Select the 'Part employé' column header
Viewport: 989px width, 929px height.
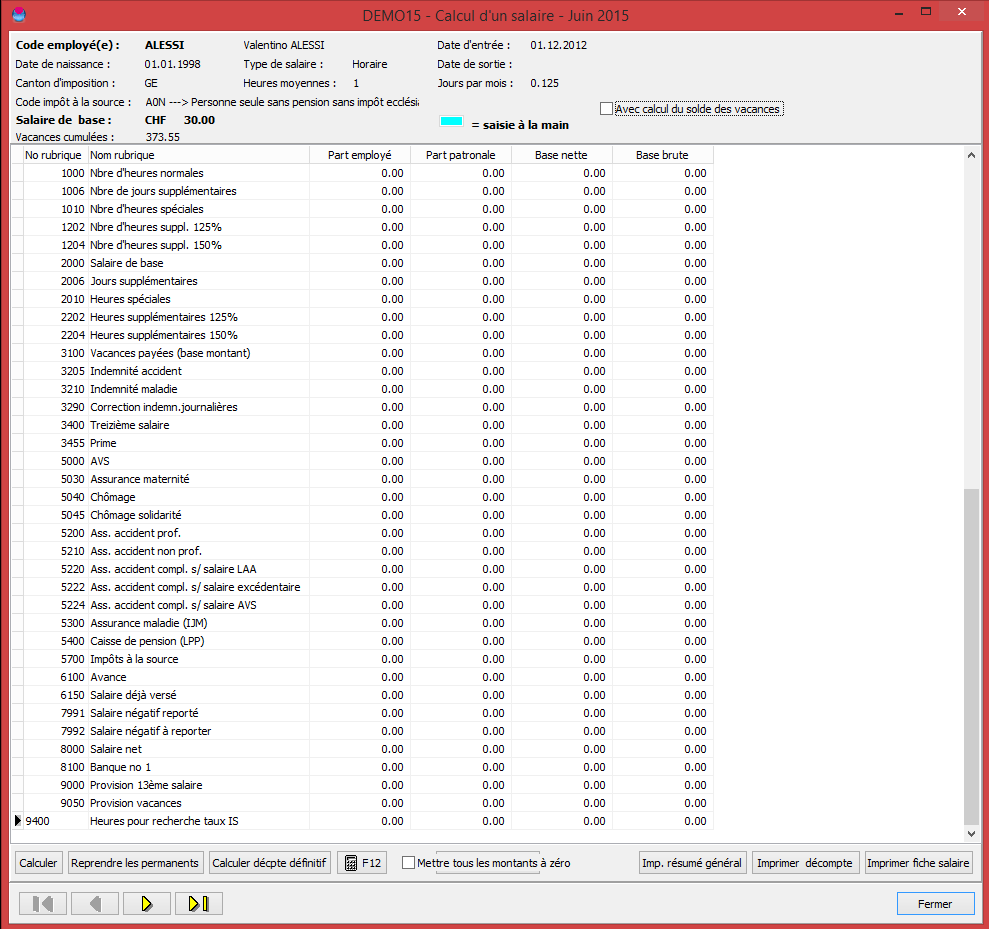tap(360, 155)
